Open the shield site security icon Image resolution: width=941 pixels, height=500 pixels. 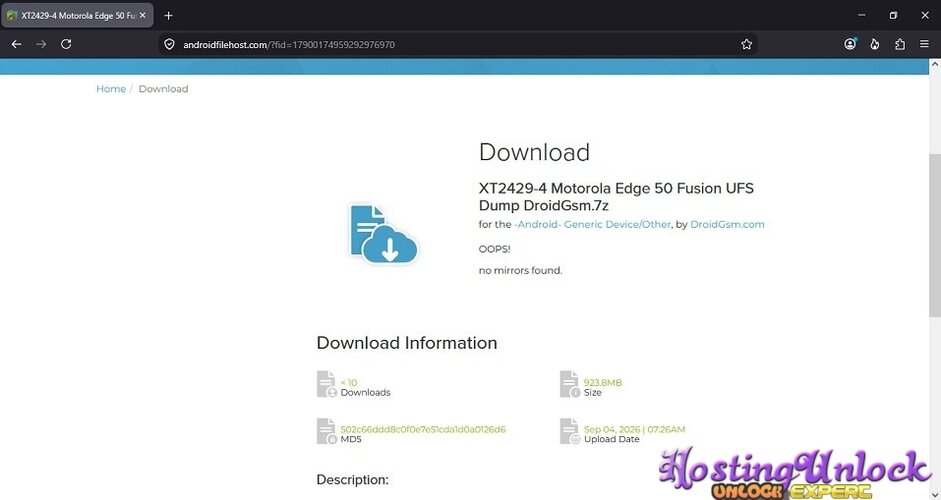tap(169, 44)
